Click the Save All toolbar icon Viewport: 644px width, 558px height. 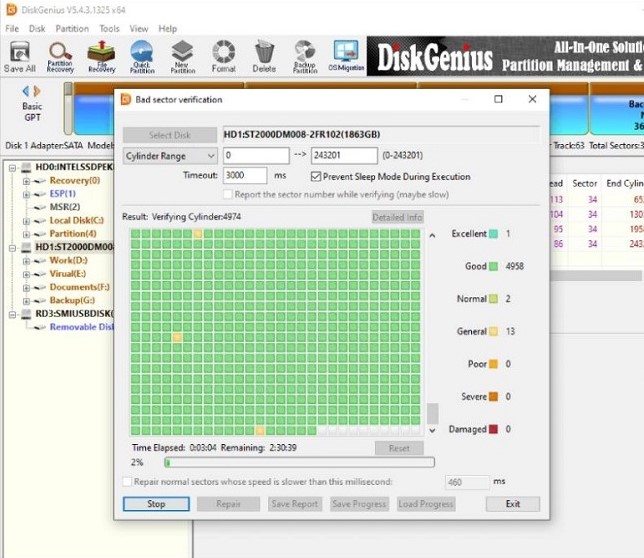click(x=19, y=57)
